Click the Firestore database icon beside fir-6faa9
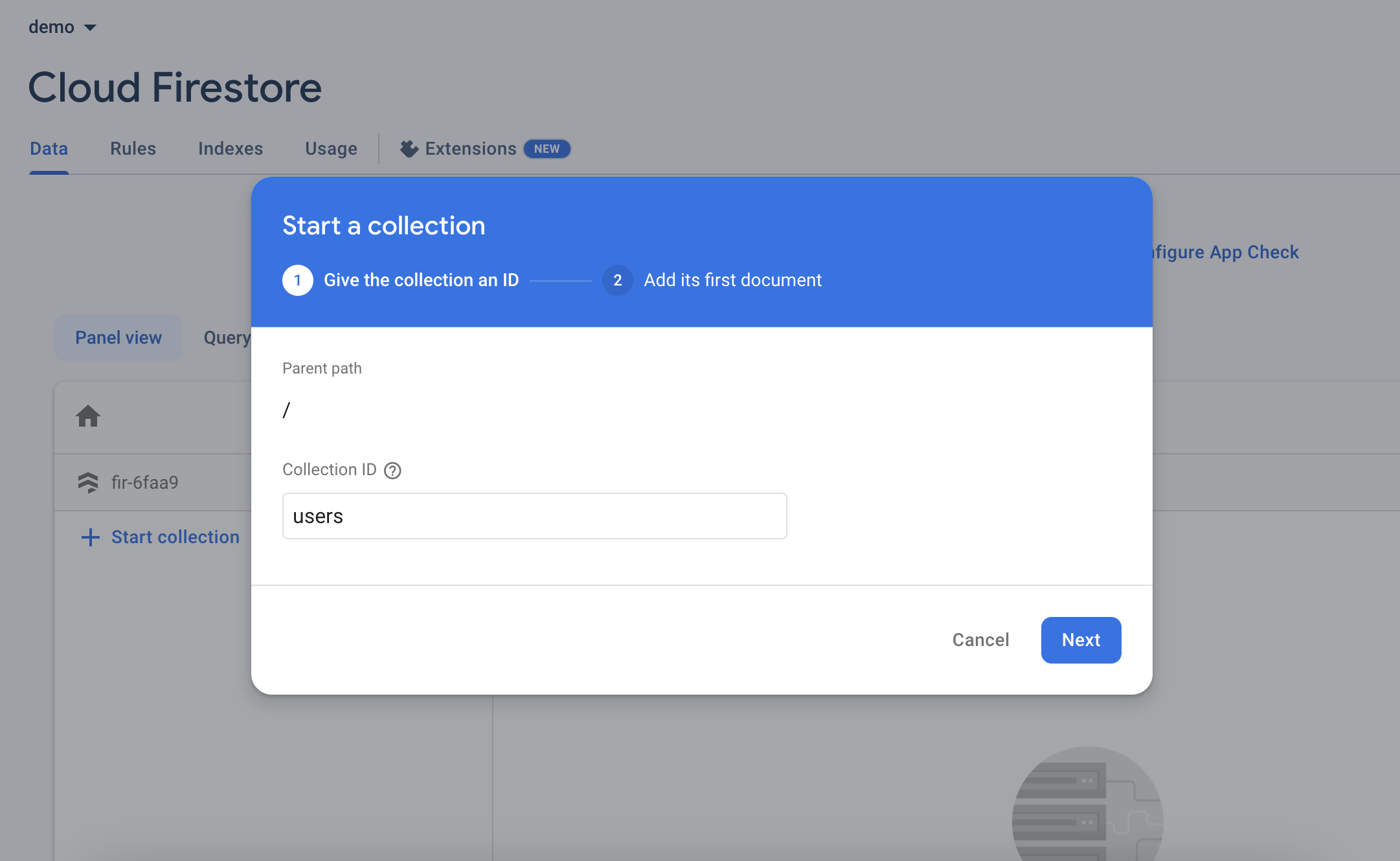This screenshot has width=1400, height=861. [x=88, y=482]
